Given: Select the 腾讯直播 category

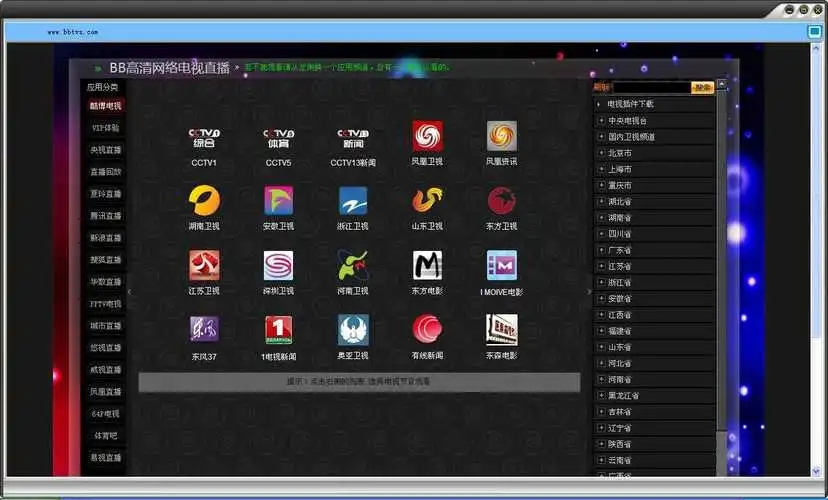Looking at the screenshot, I should point(106,215).
